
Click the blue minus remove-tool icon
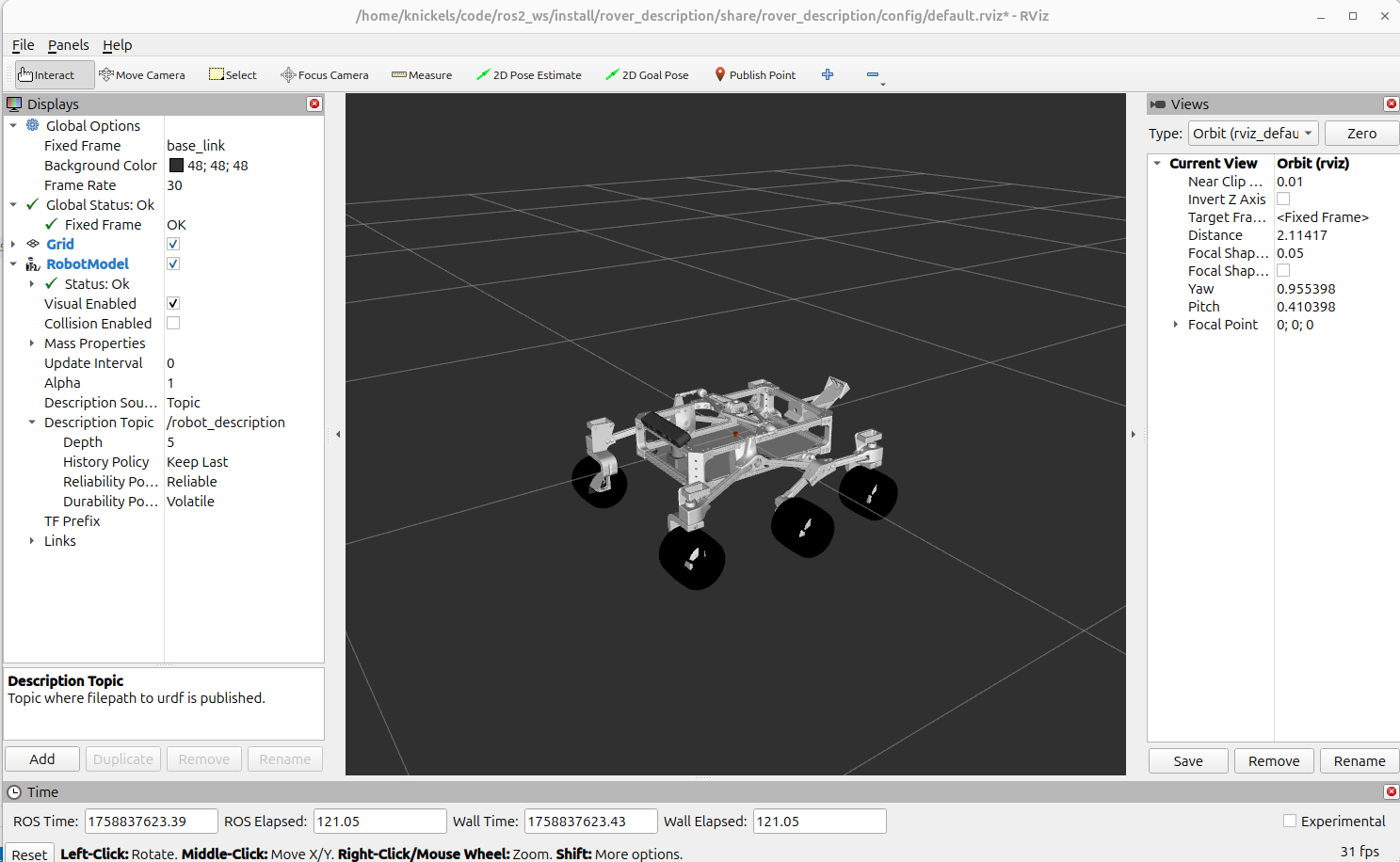[873, 74]
